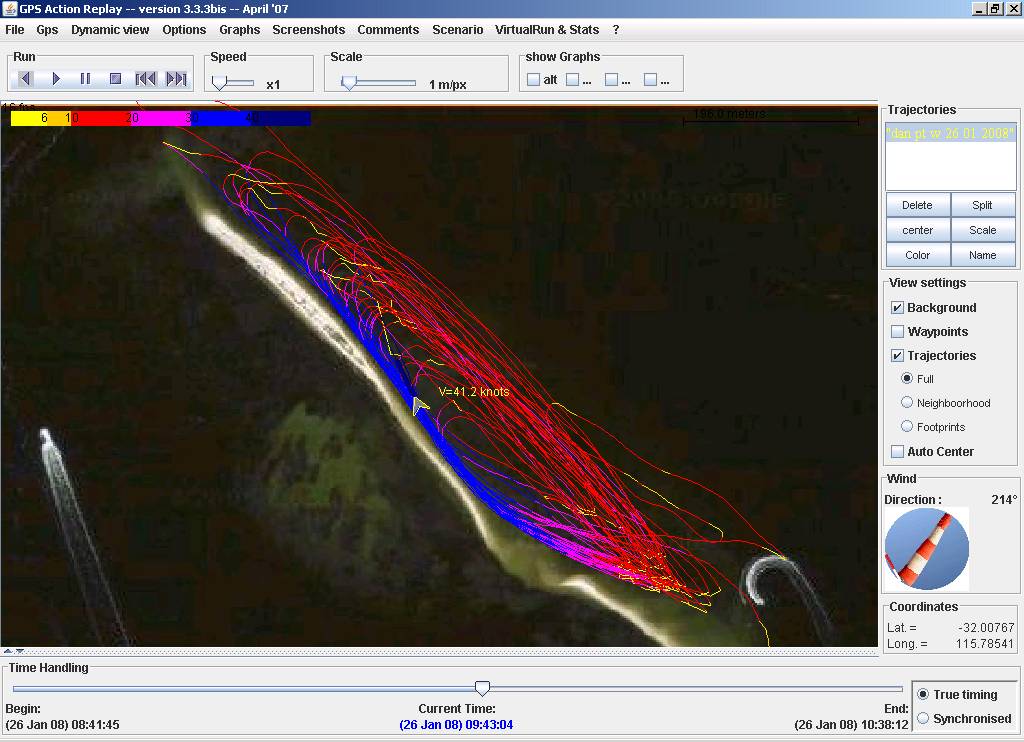Open the VirtualRun & Stats menu
The image size is (1024, 742).
[546, 30]
